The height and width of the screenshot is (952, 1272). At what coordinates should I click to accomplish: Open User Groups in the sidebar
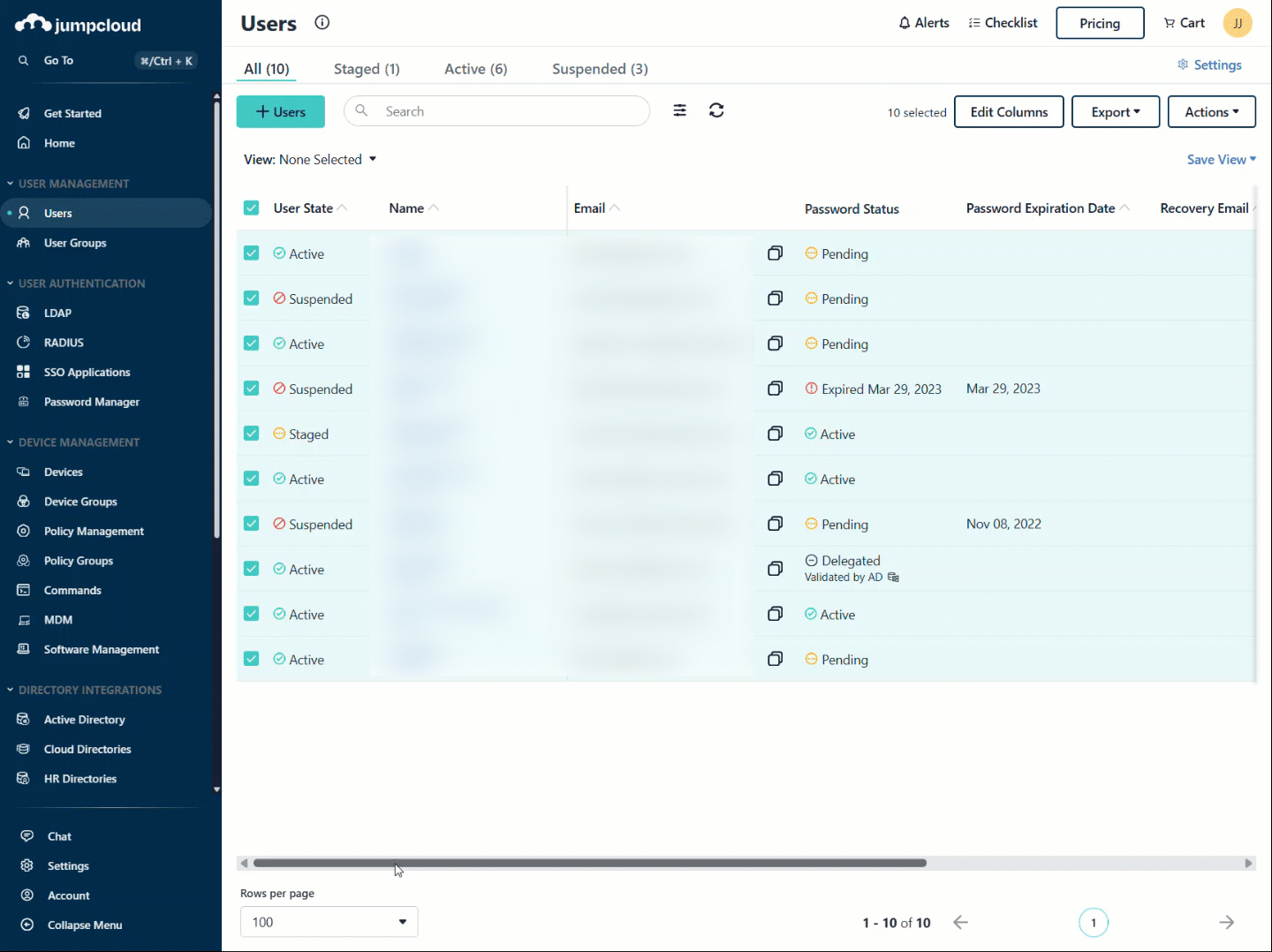tap(75, 243)
